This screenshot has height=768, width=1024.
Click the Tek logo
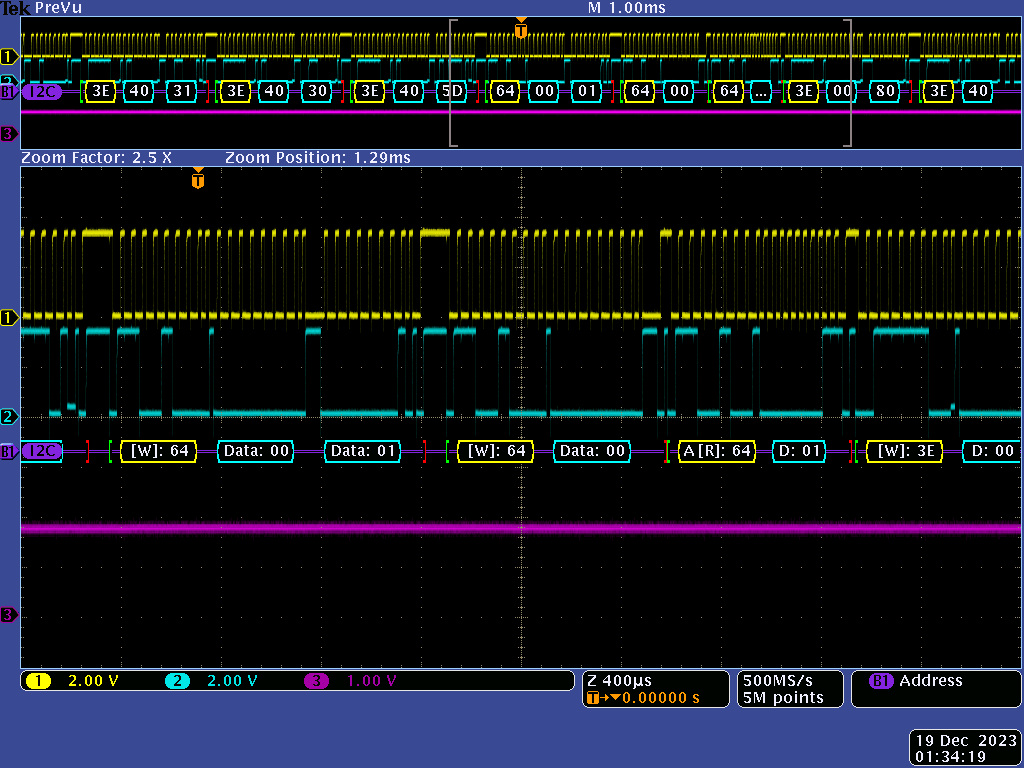[x=16, y=8]
